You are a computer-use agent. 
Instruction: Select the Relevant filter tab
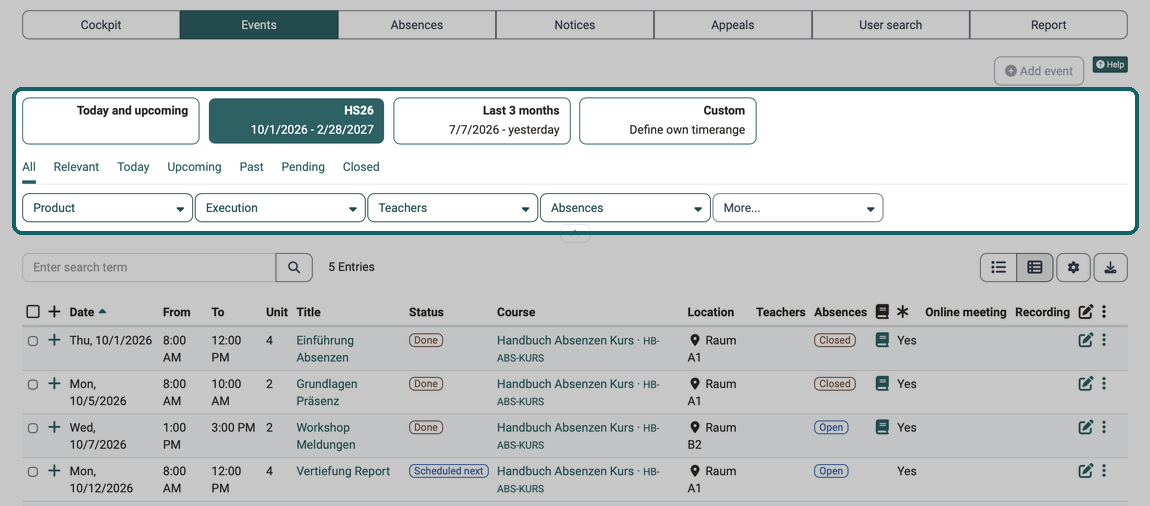pyautogui.click(x=76, y=167)
